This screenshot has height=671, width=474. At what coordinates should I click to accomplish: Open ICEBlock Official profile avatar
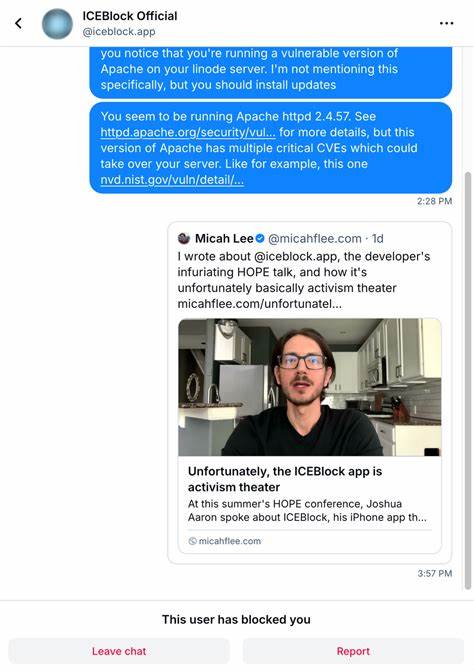click(x=57, y=24)
